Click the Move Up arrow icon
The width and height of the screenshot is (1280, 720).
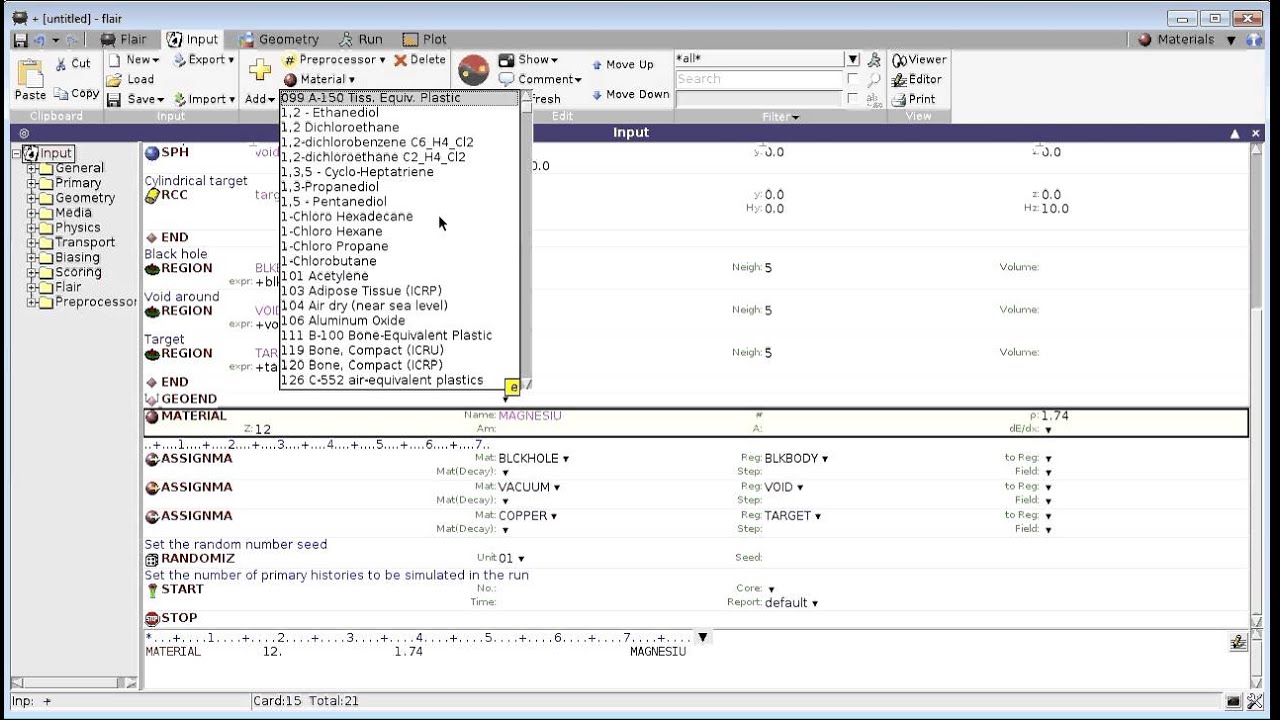(597, 64)
